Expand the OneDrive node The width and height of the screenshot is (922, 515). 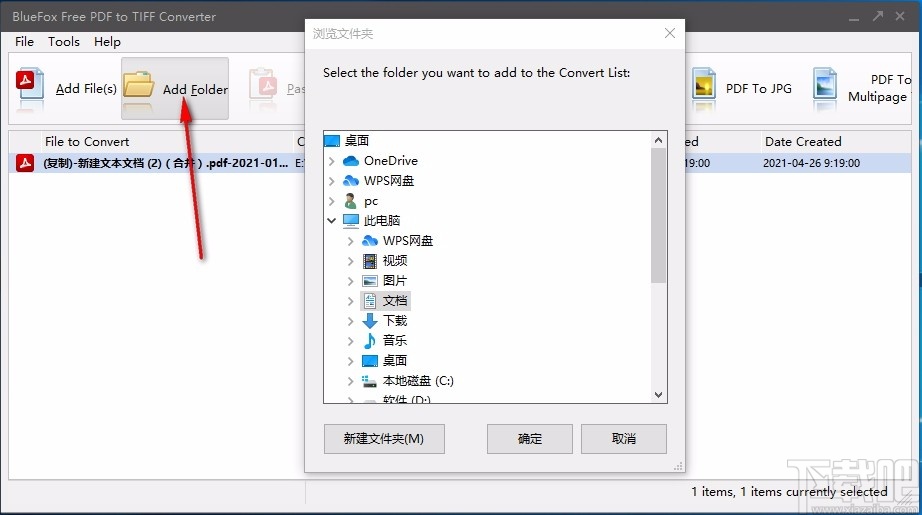332,160
